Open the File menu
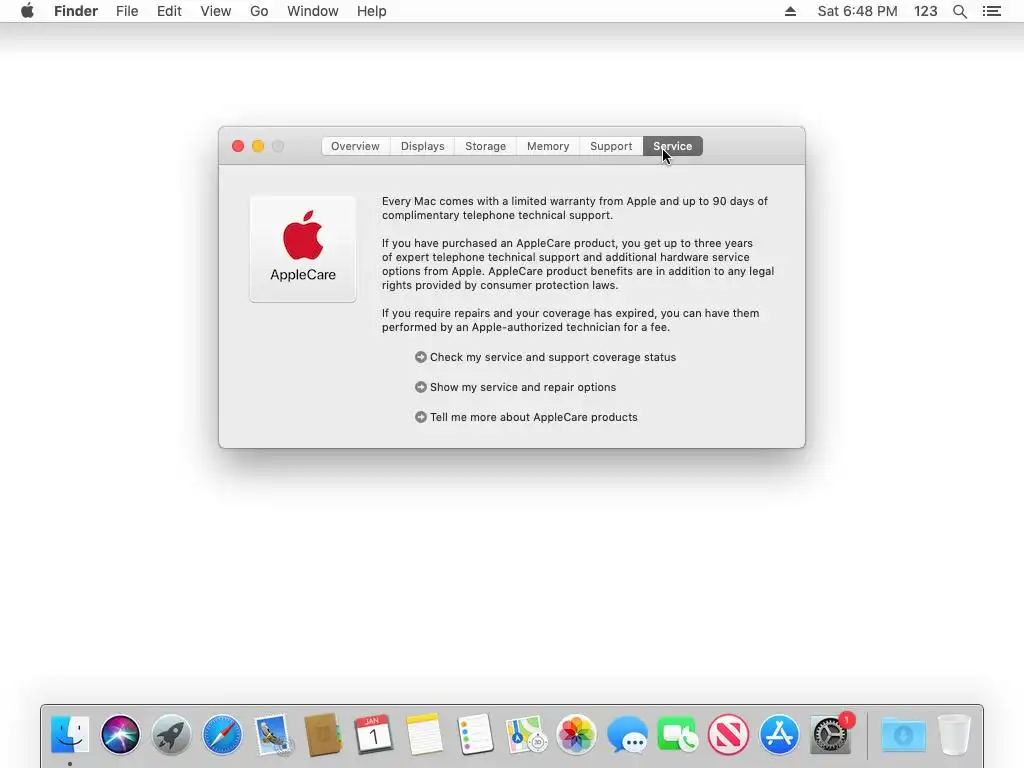 pos(127,11)
